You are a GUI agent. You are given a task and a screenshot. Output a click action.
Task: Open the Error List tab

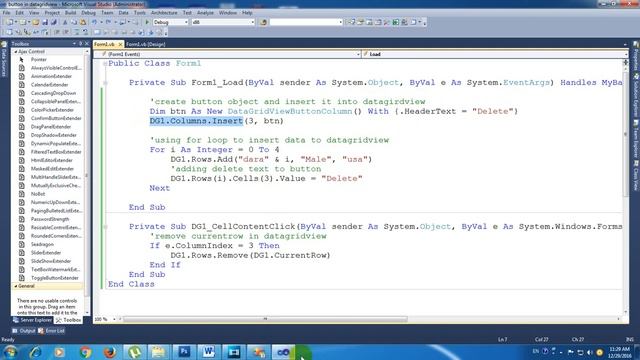[x=51, y=331]
